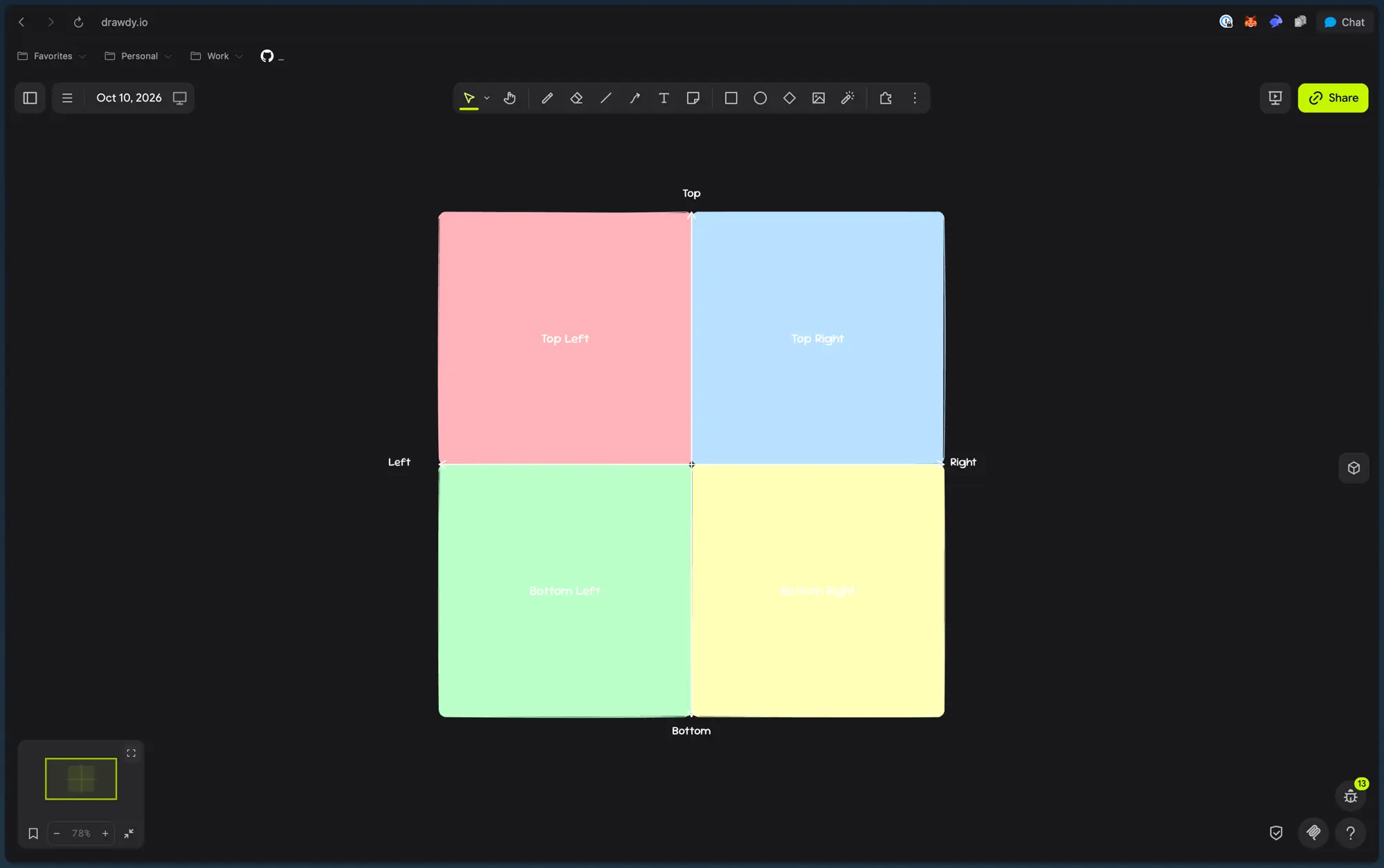The width and height of the screenshot is (1384, 868).
Task: Click the Share button
Action: [1333, 98]
